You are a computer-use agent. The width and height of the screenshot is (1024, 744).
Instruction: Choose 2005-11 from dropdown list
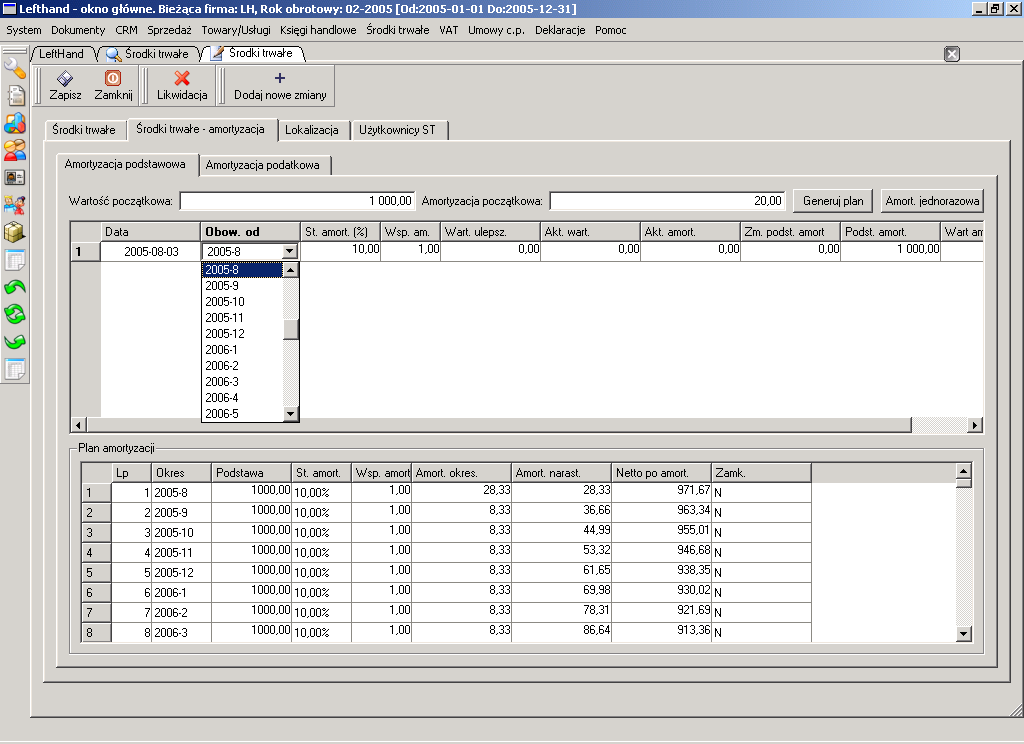[x=242, y=318]
